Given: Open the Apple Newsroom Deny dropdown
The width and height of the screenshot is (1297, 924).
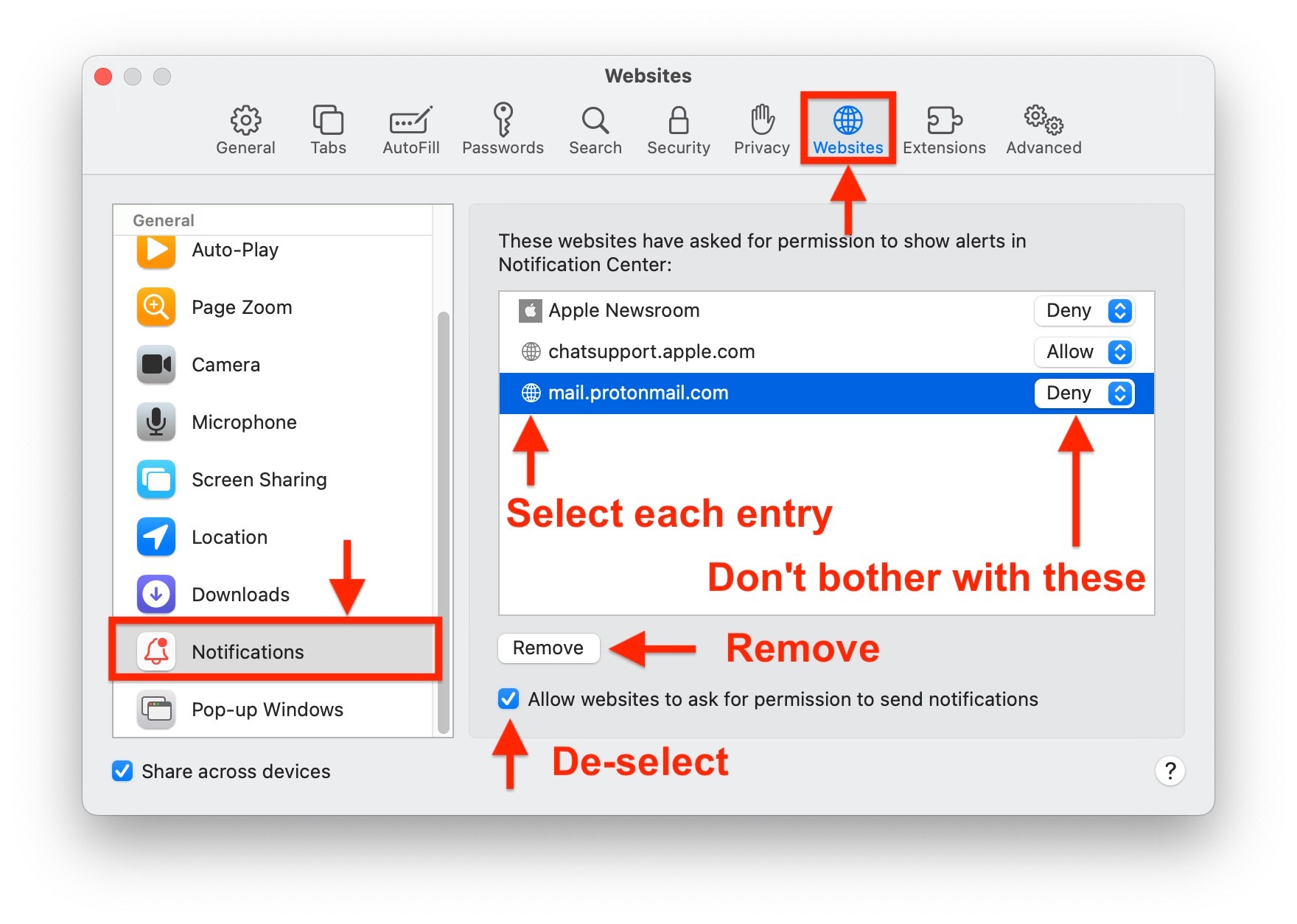Looking at the screenshot, I should (x=1084, y=310).
